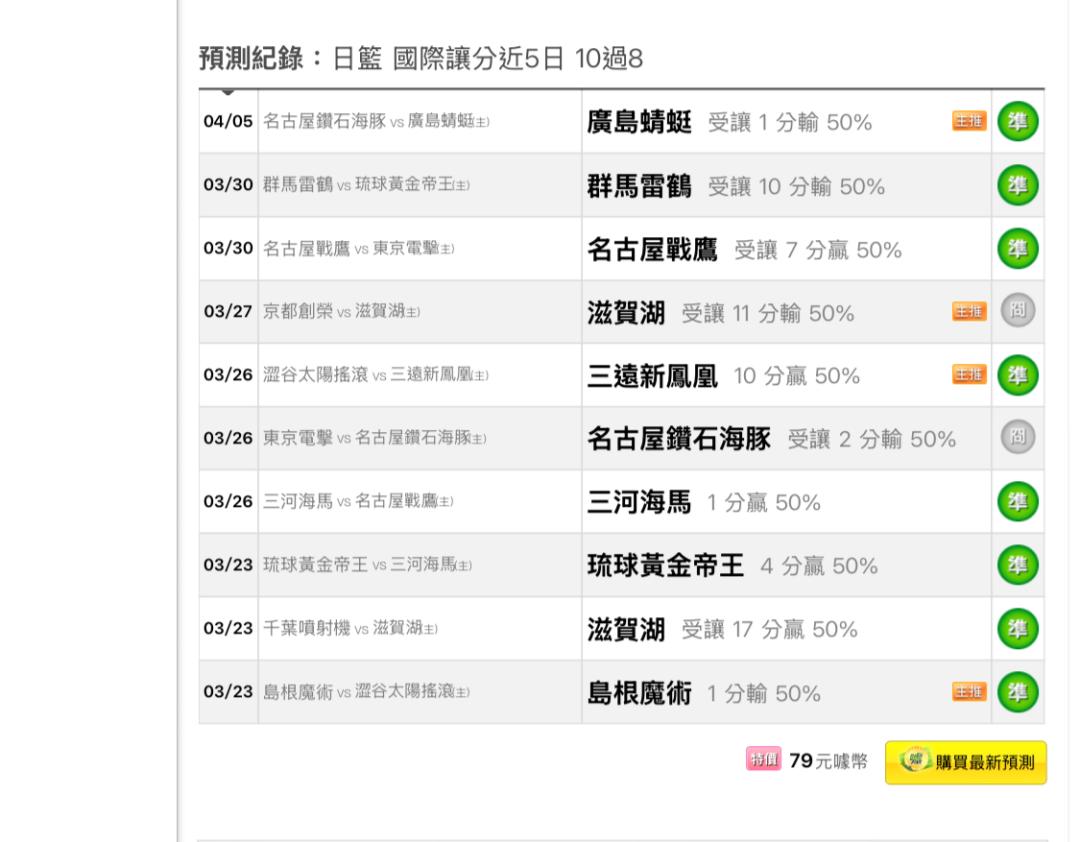Screen dimensions: 1080x842
Task: Click 購買最新預測 yellow button
Action: (x=965, y=763)
